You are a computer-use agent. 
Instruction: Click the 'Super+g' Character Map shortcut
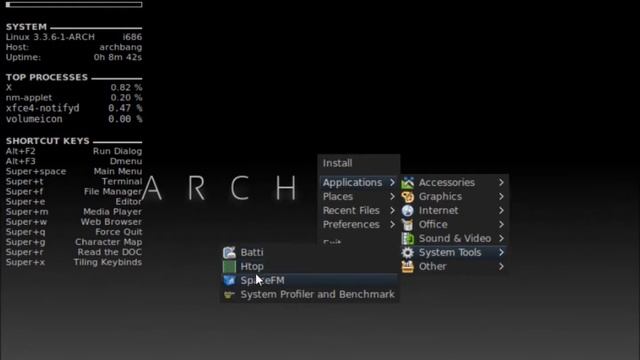tap(74, 242)
